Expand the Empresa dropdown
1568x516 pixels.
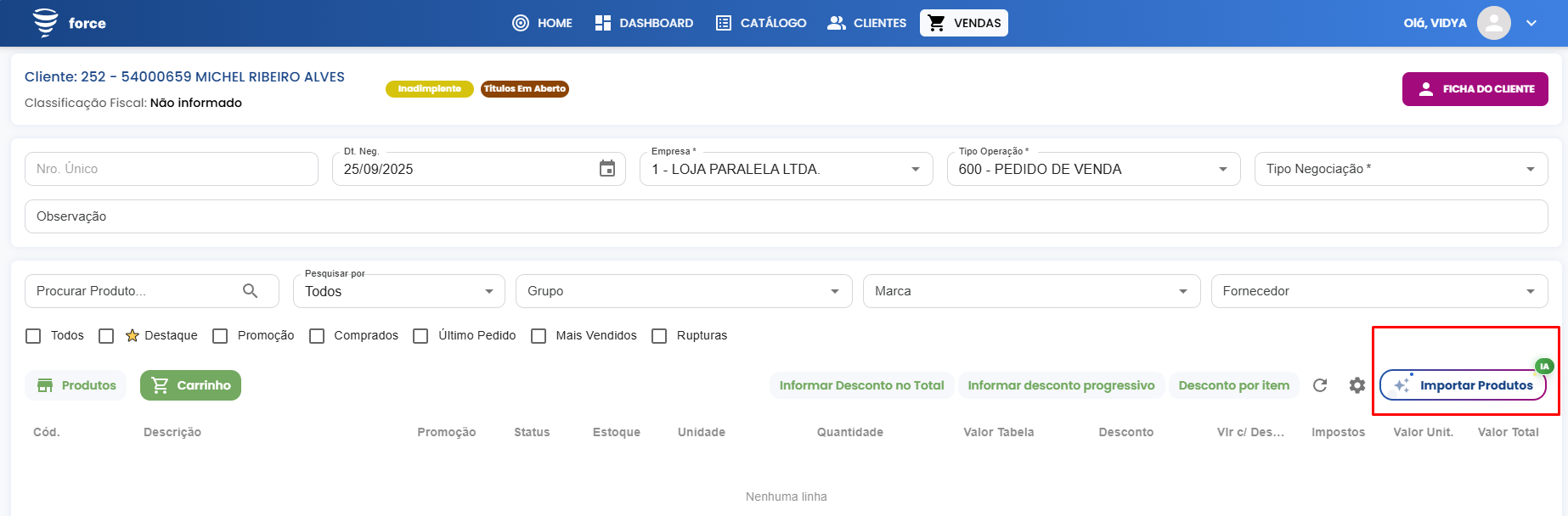787,169
